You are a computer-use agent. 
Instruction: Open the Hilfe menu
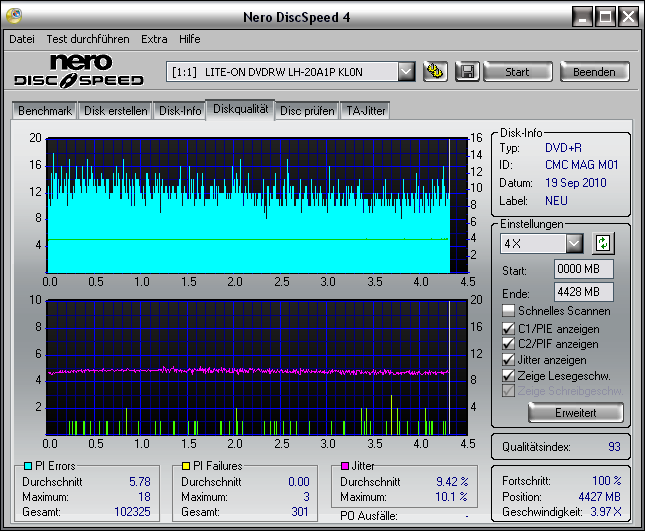click(x=190, y=39)
